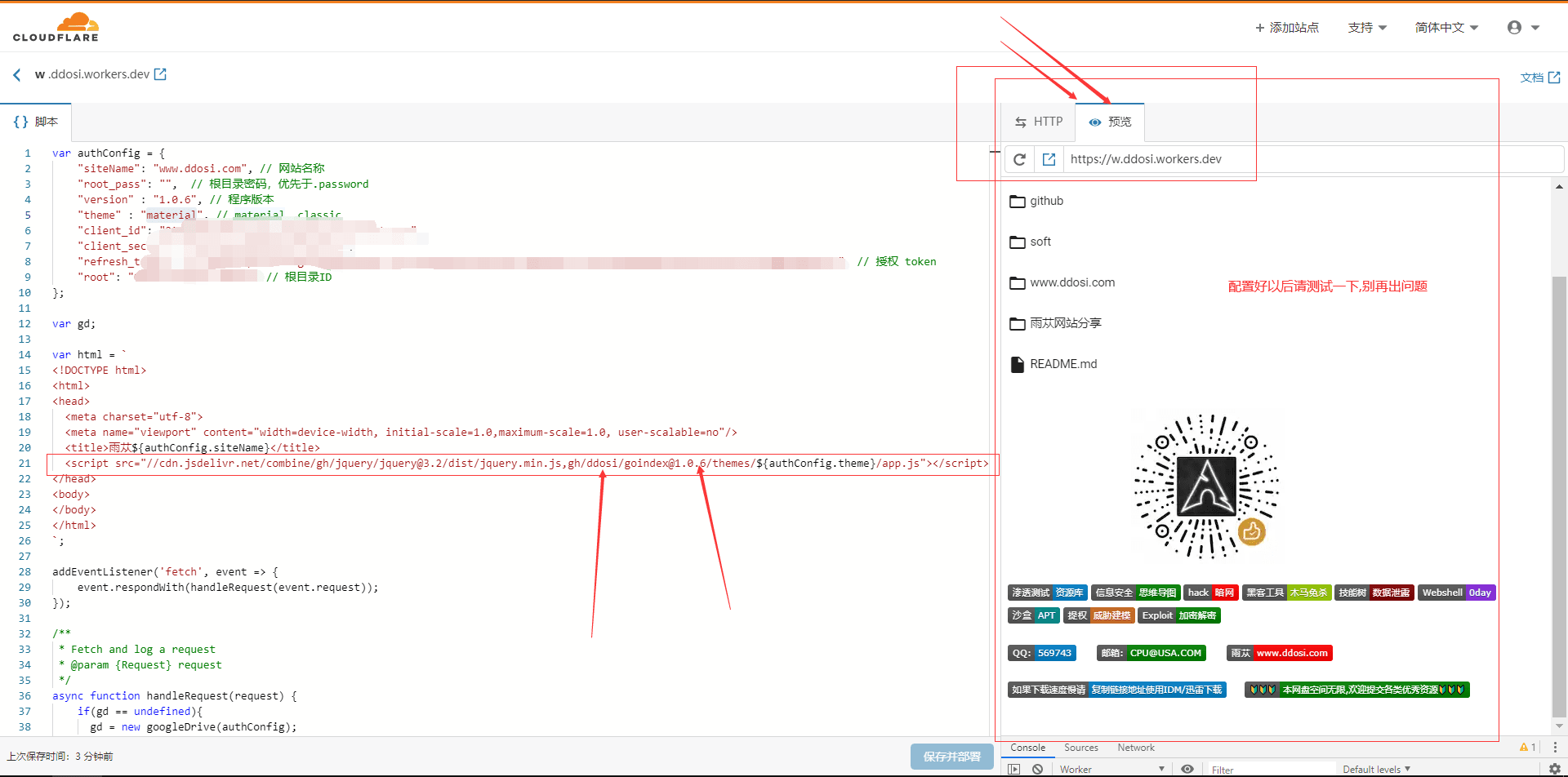Click the plus icon of 添加站点

(x=1260, y=28)
